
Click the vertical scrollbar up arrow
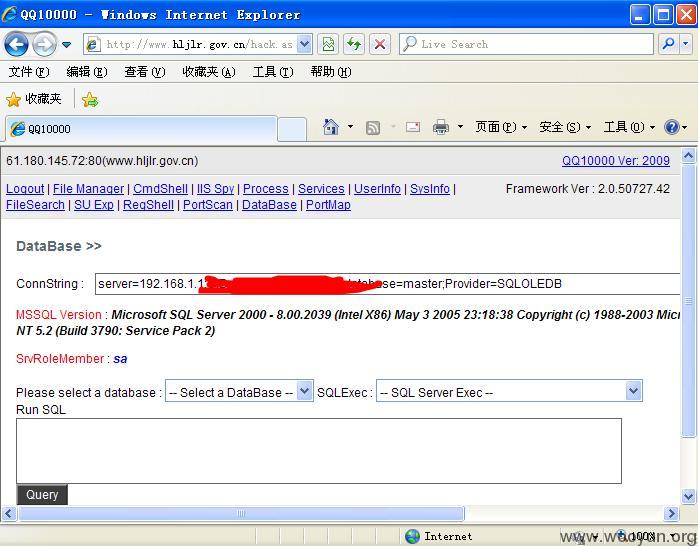689,156
